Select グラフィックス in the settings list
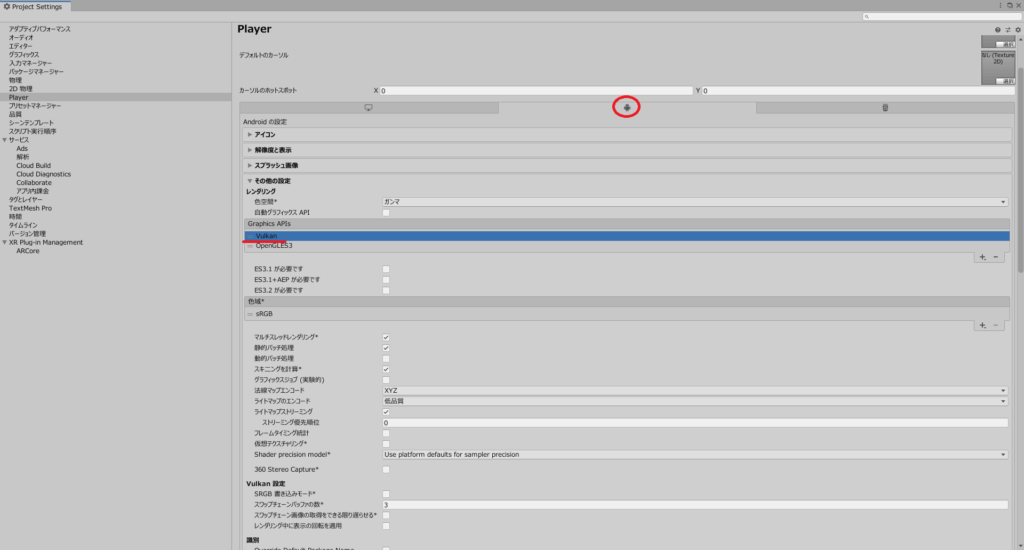This screenshot has height=550, width=1024. click(x=24, y=55)
